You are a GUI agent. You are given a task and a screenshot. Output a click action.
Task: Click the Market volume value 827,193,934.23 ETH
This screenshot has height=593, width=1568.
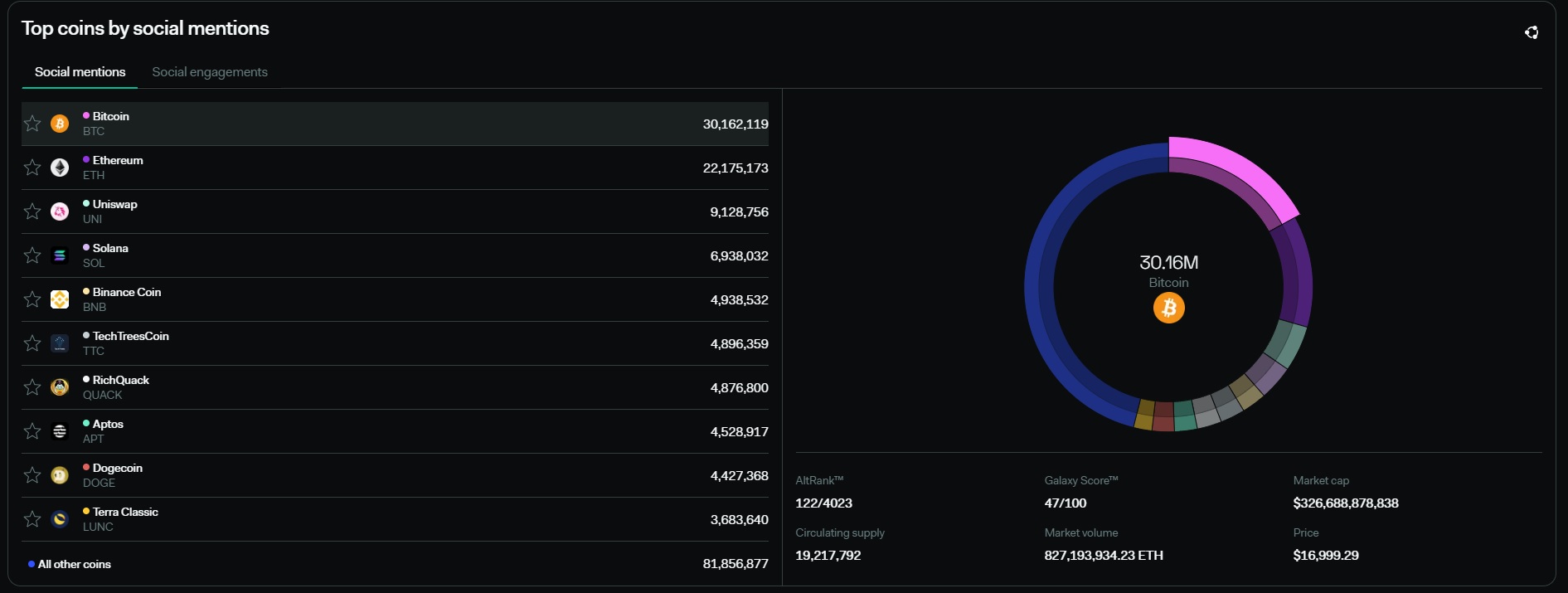pos(1104,556)
